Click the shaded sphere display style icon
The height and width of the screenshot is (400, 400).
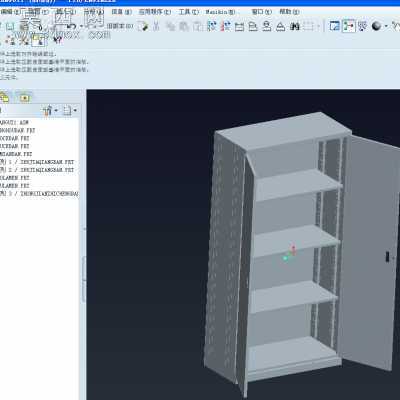point(376,26)
